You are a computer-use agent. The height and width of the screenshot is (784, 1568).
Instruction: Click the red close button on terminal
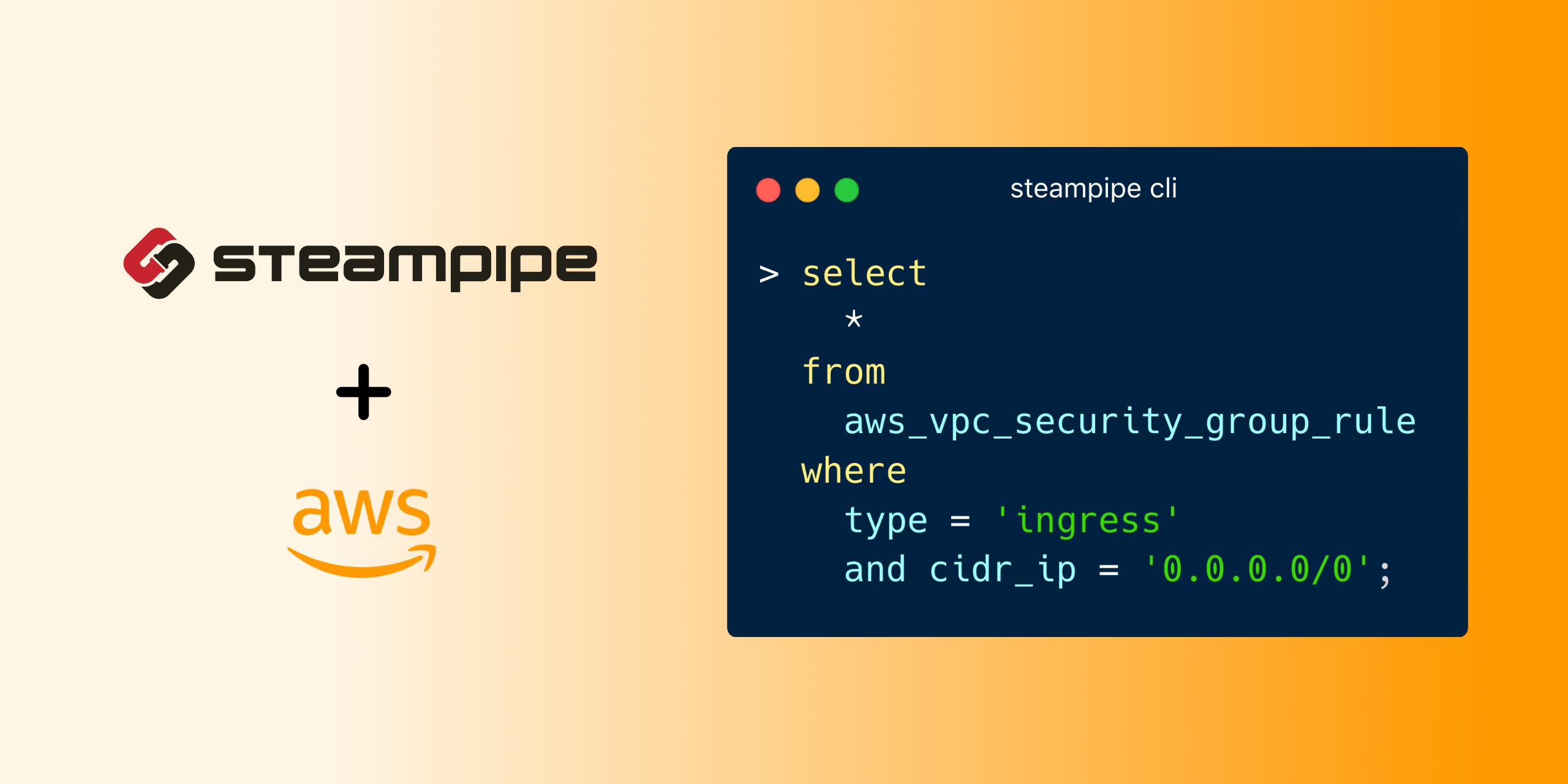(x=762, y=188)
